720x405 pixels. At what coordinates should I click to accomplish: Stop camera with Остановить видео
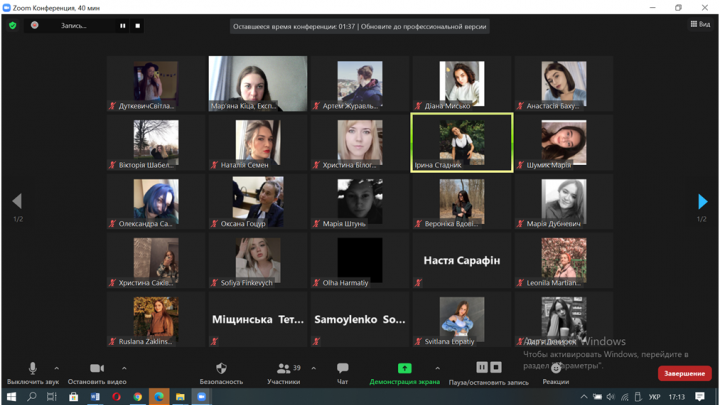(97, 369)
